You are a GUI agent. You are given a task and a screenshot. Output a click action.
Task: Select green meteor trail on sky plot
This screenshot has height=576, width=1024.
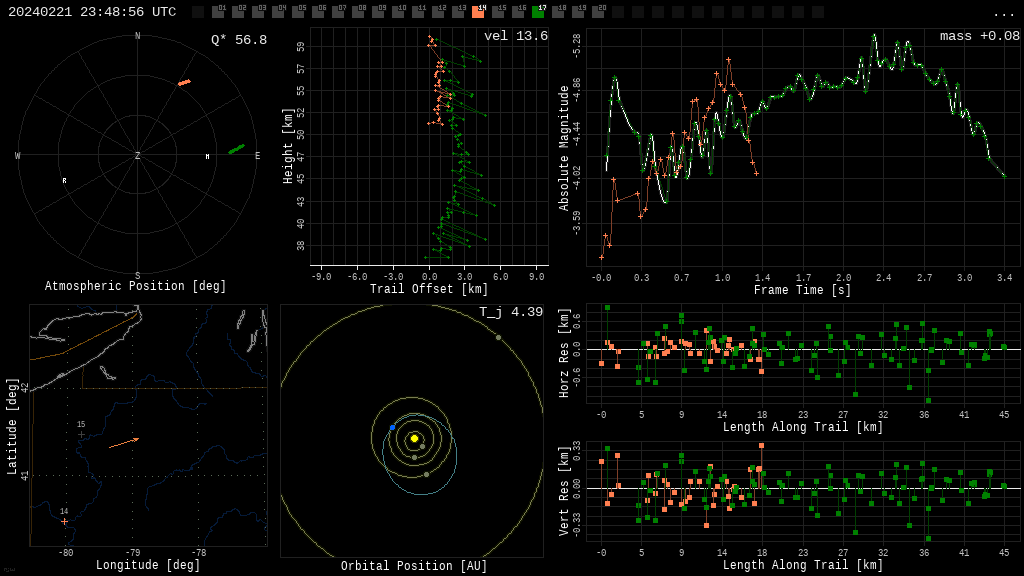click(x=236, y=149)
